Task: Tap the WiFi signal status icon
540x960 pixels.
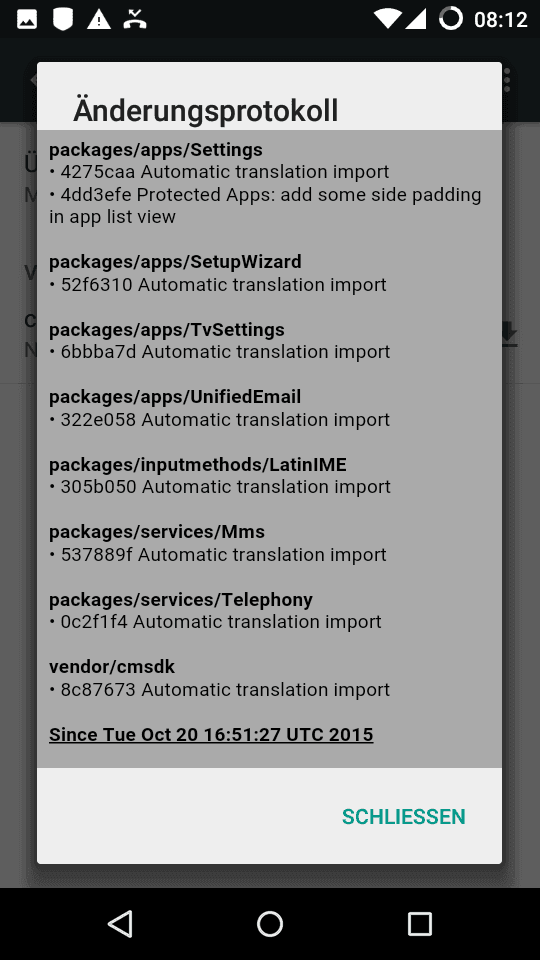Action: point(388,19)
